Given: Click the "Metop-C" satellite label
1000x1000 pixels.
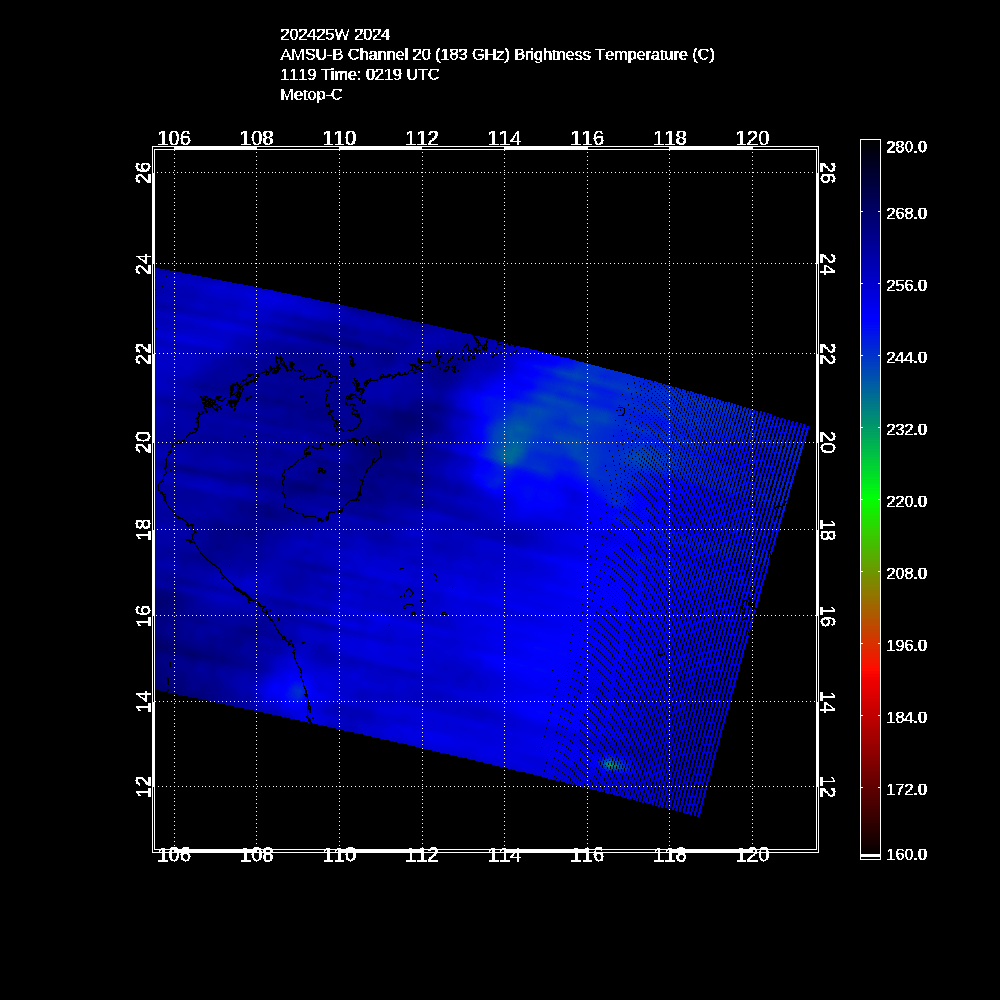Looking at the screenshot, I should point(311,94).
